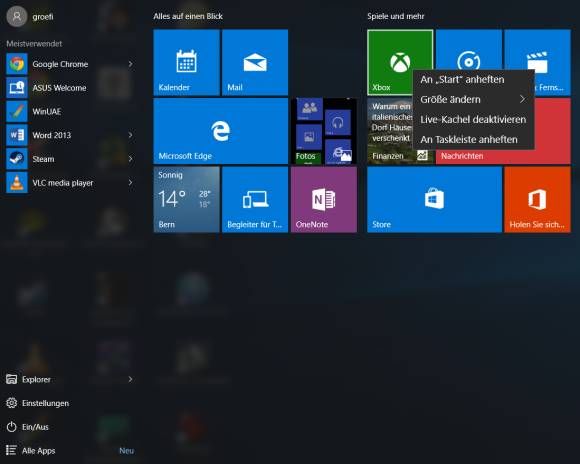Screen dimensions: 580x464
Task: Open the 'Größe ändern' submenu
Action: (x=473, y=100)
